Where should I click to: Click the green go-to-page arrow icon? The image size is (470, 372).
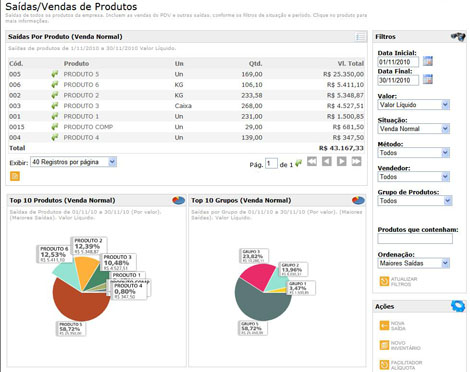click(298, 163)
